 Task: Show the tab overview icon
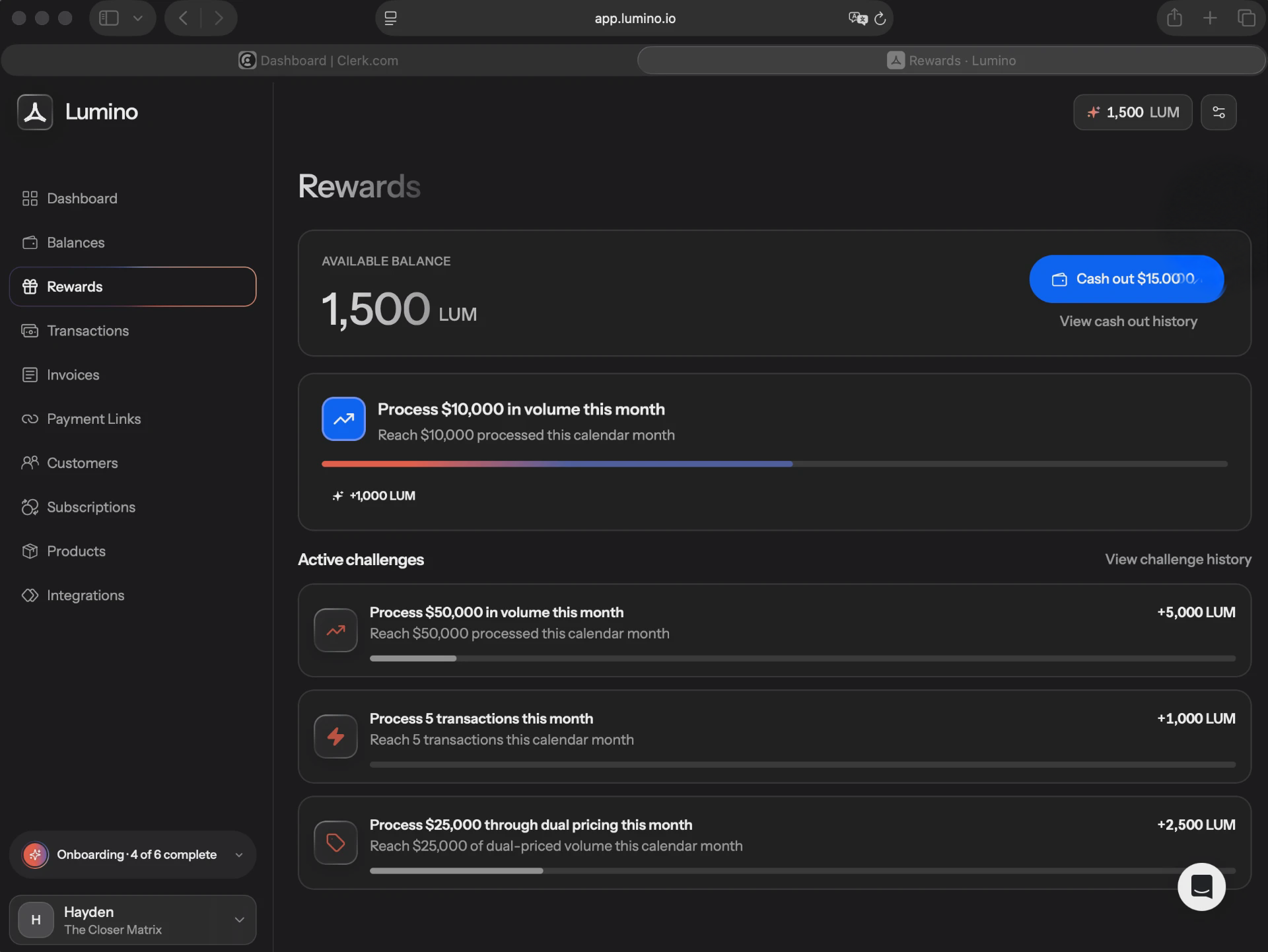[1246, 18]
